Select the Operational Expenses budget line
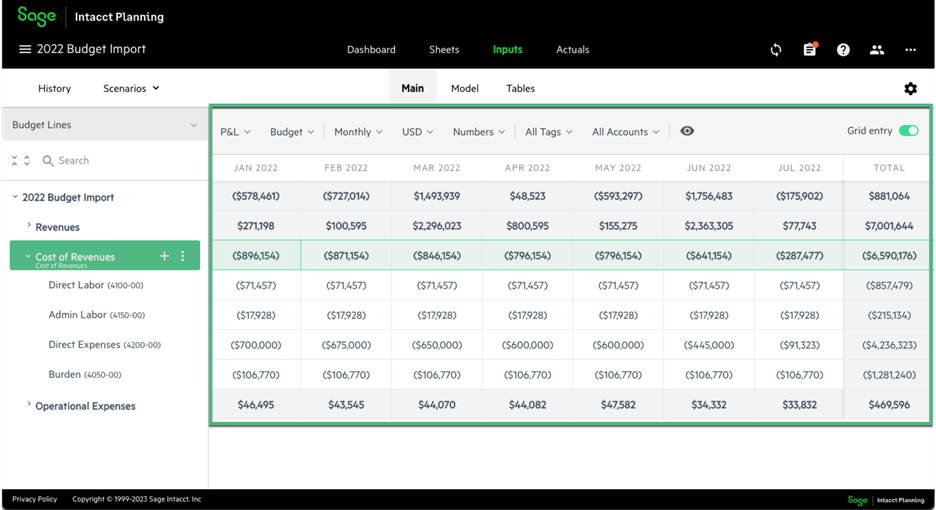The image size is (936, 510). [85, 406]
